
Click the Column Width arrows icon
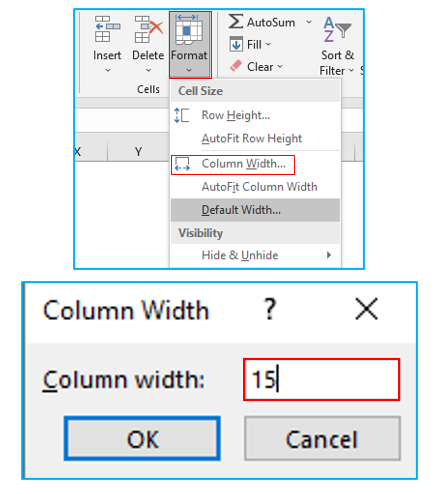pyautogui.click(x=182, y=164)
